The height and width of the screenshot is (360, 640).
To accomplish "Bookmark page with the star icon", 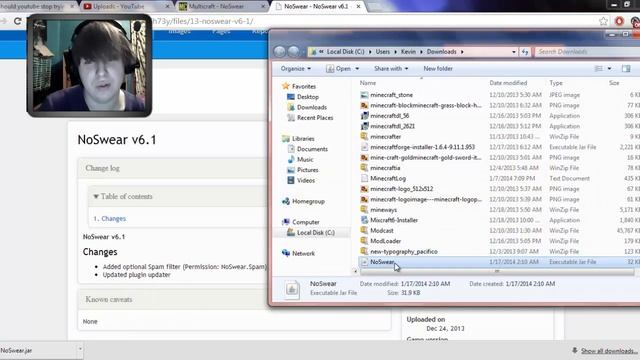I will click(603, 21).
